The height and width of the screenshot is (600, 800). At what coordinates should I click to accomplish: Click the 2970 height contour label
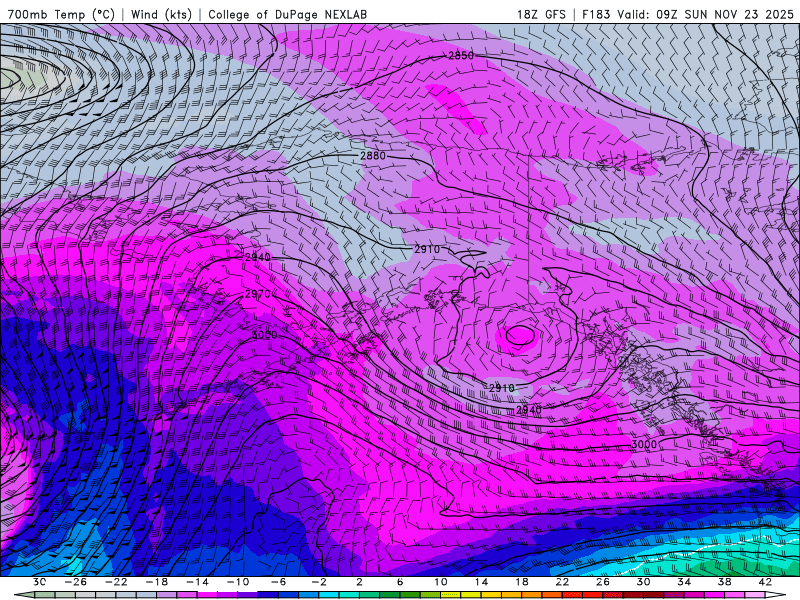click(x=258, y=294)
